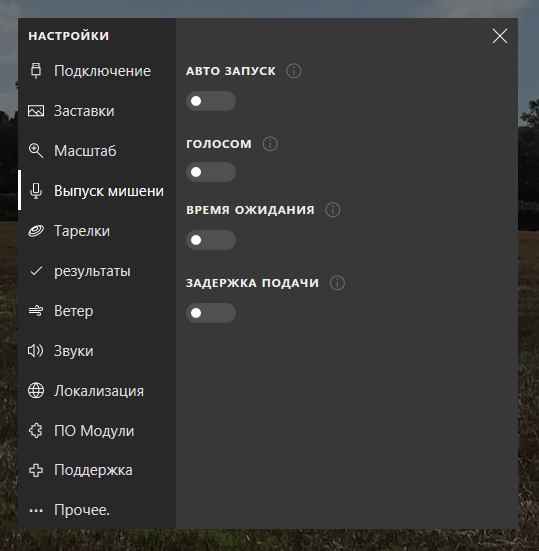This screenshot has width=539, height=551.
Task: Show info for АВТО ЗАПУСК
Action: tap(294, 71)
